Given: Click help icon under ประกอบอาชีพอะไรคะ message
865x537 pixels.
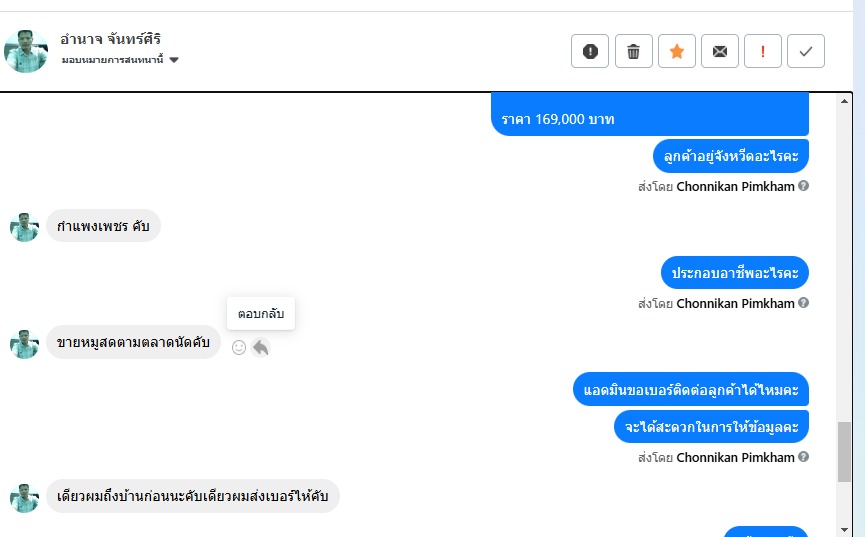Looking at the screenshot, I should pyautogui.click(x=804, y=303).
